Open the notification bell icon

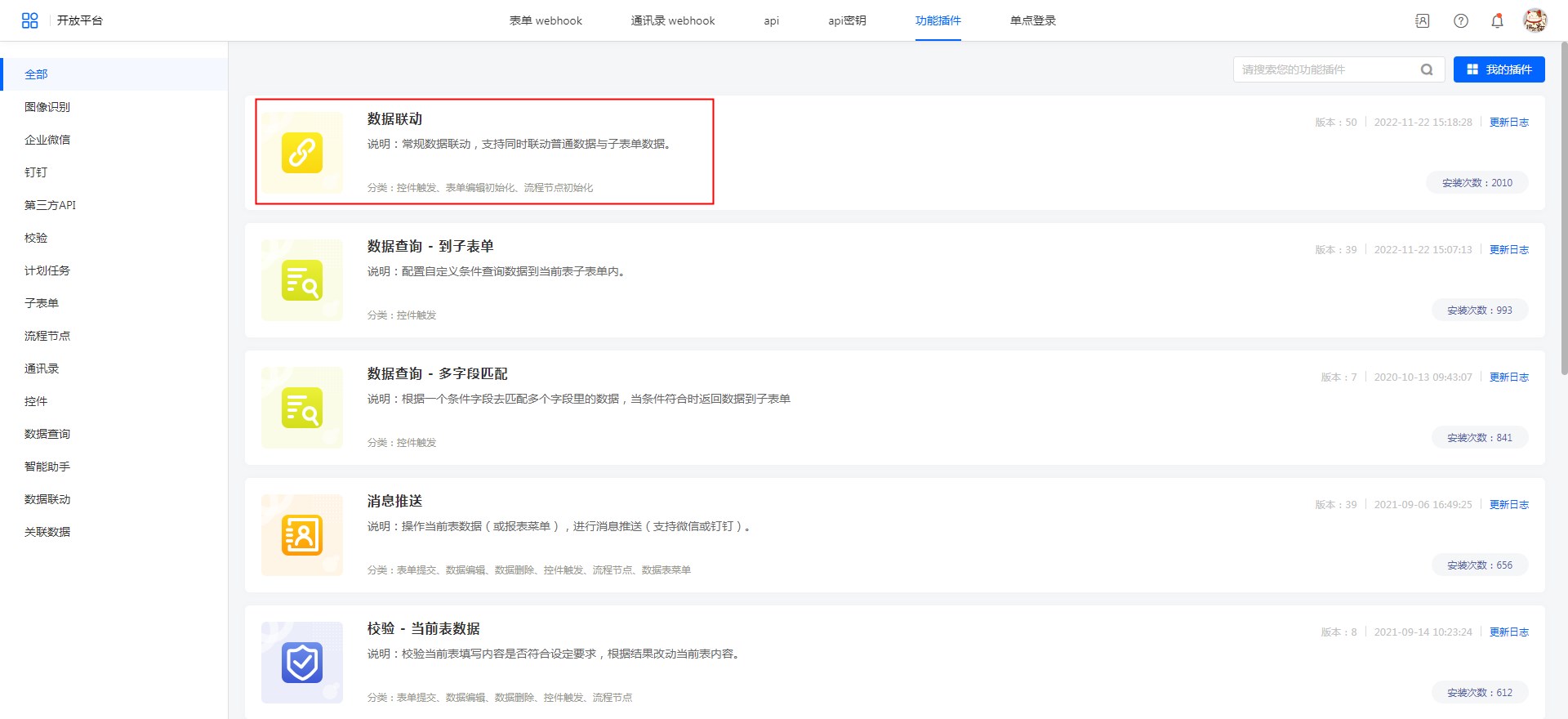pyautogui.click(x=1497, y=21)
